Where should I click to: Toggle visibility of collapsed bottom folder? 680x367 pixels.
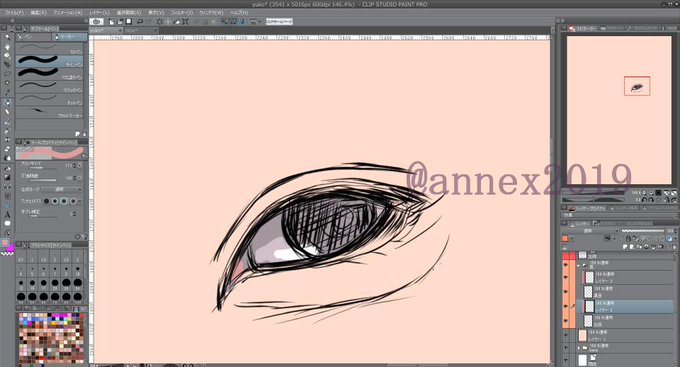click(566, 348)
